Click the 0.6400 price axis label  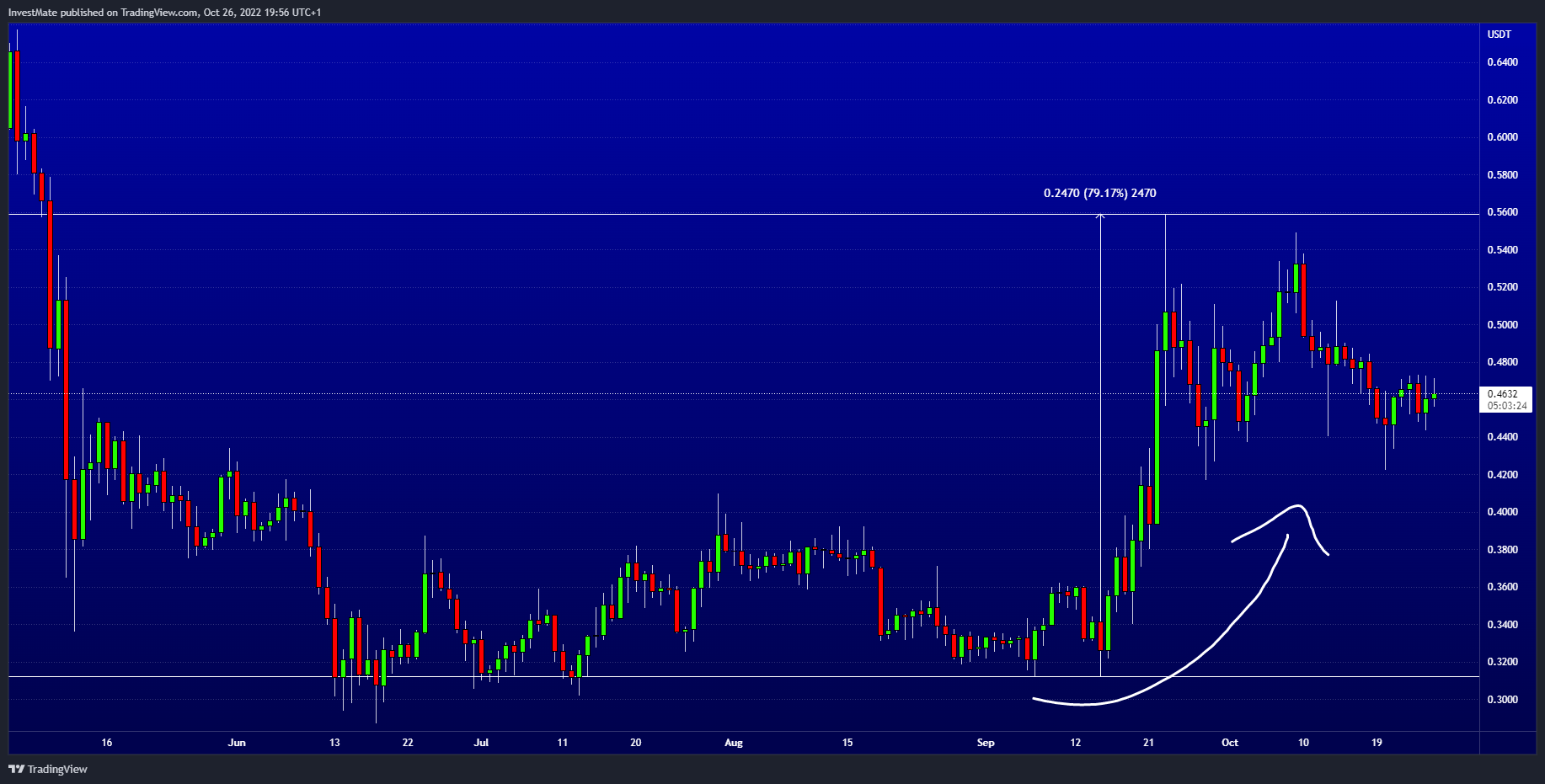1502,62
